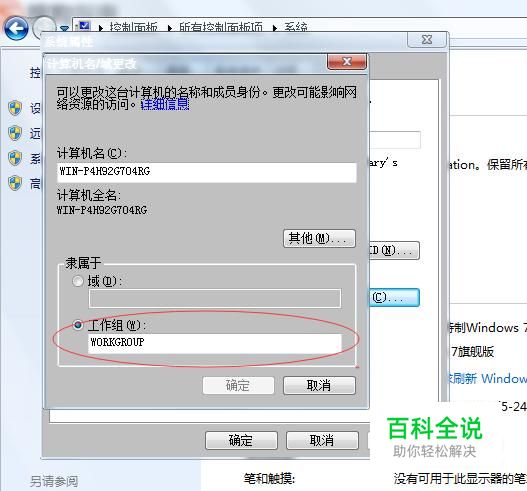Click the WORKGROUP text field

[x=215, y=343]
